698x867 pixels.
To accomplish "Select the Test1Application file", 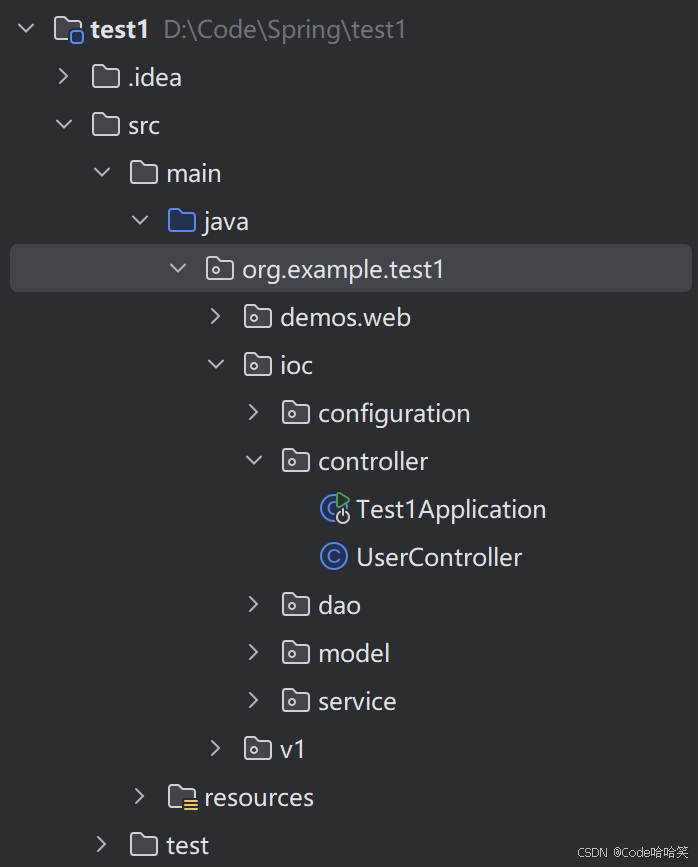I will tap(451, 509).
